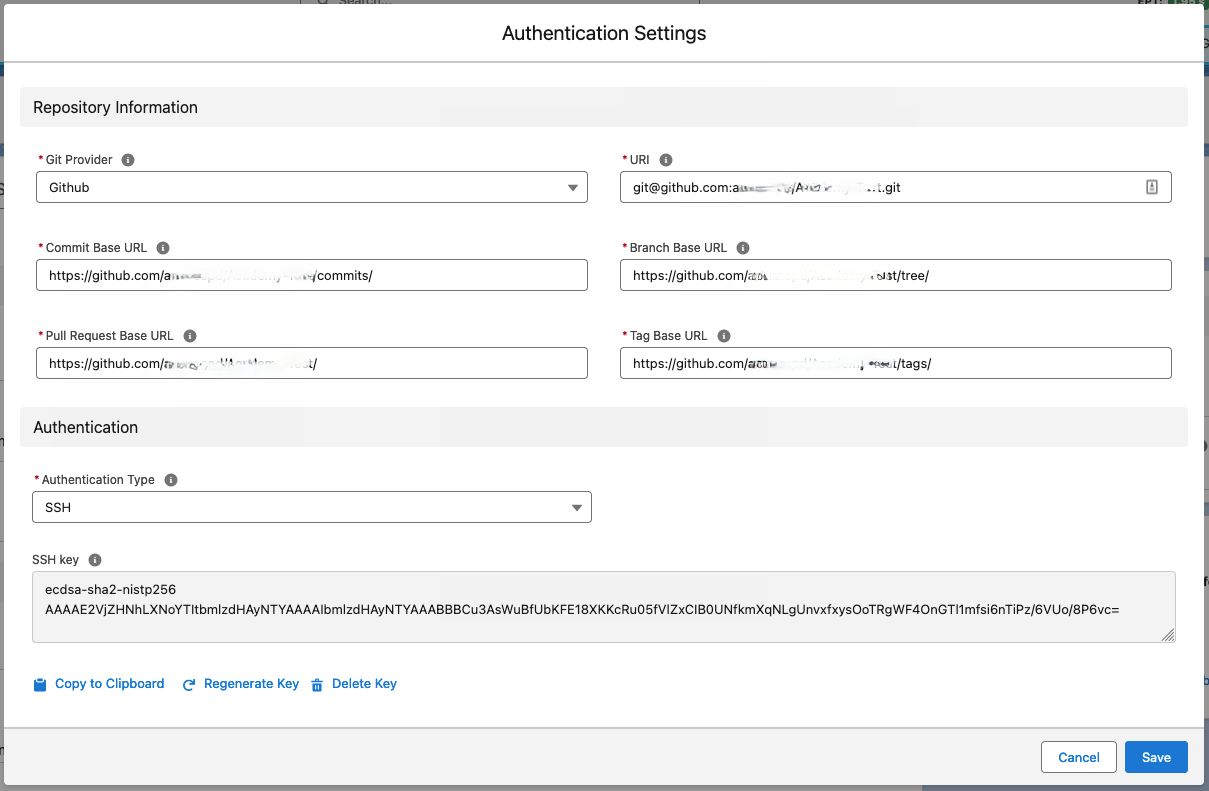
Task: Copy to Clipboard link text
Action: click(x=110, y=684)
